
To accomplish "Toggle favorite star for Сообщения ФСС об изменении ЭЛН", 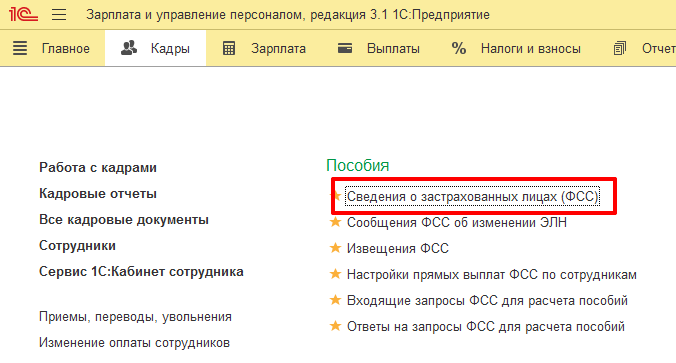I will coord(335,222).
